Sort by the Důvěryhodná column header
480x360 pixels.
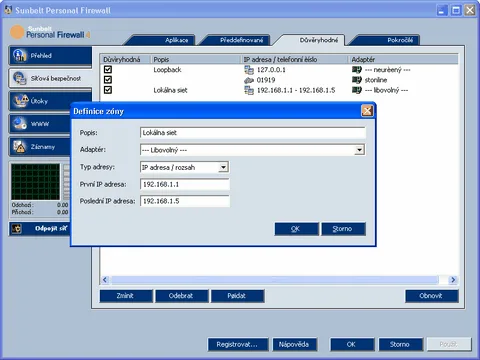125,59
